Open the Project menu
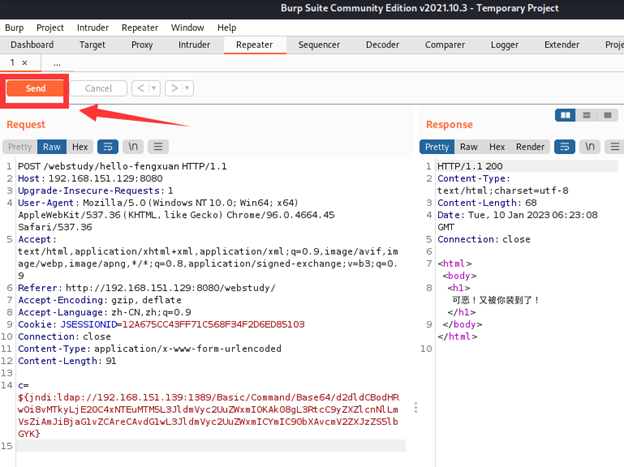The width and height of the screenshot is (624, 467). 50,28
